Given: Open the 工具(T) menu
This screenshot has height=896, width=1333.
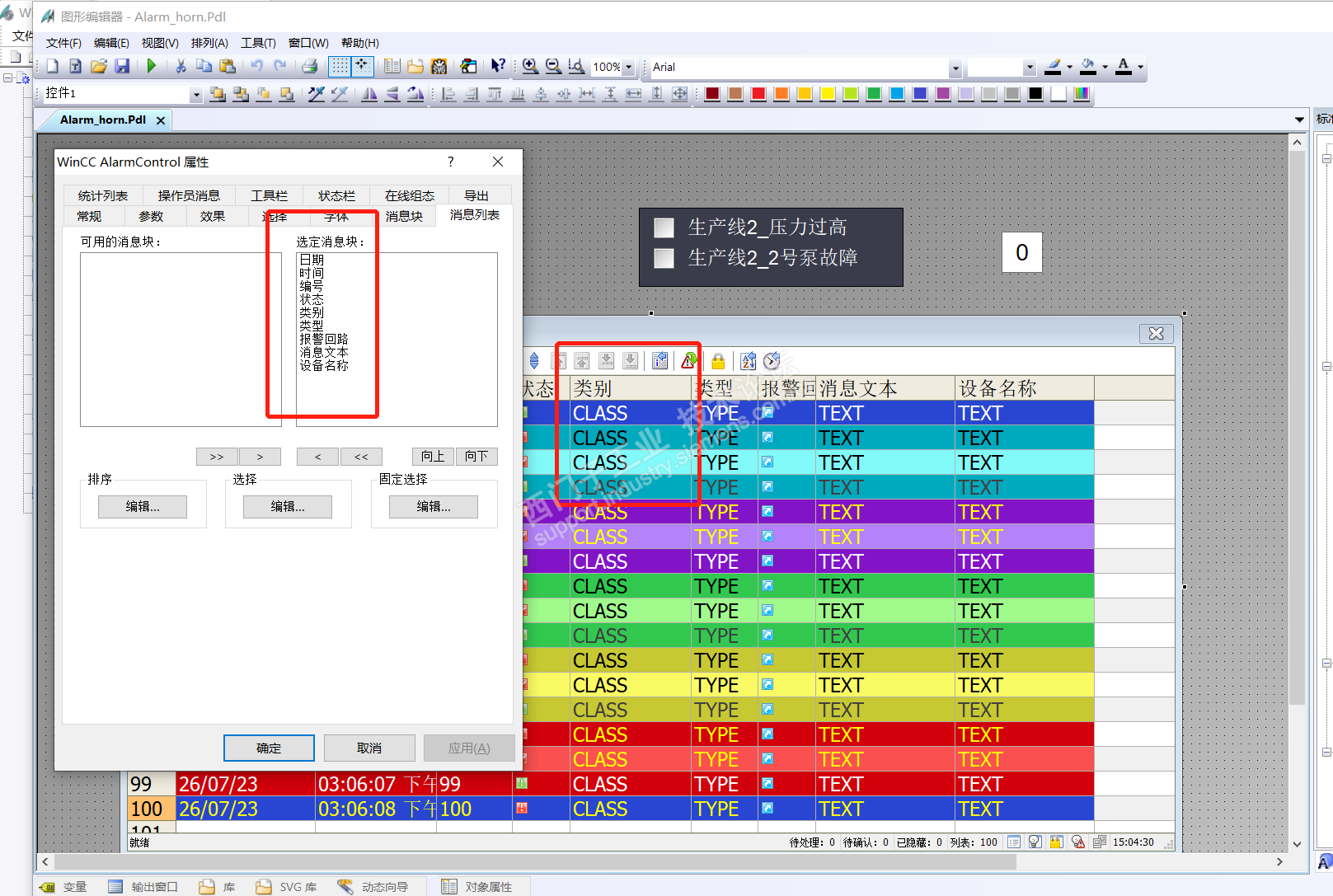Looking at the screenshot, I should pyautogui.click(x=258, y=43).
